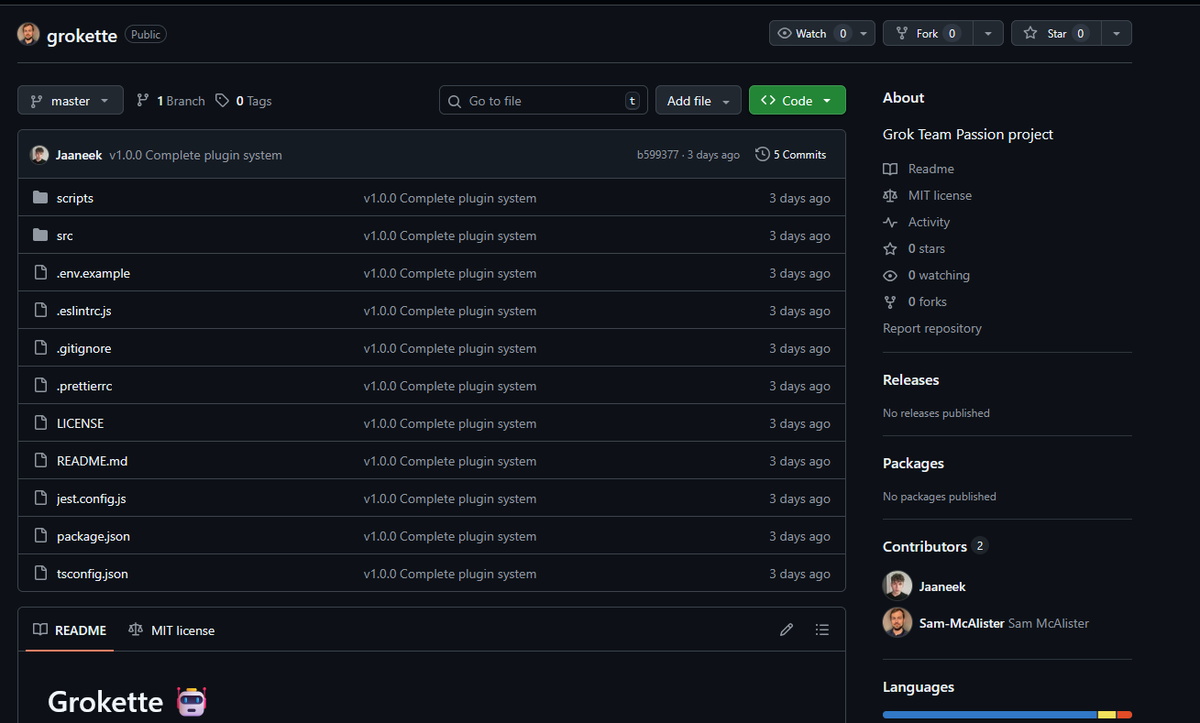Screen dimensions: 1200x723
Task: Star the grokette repository
Action: [1056, 33]
